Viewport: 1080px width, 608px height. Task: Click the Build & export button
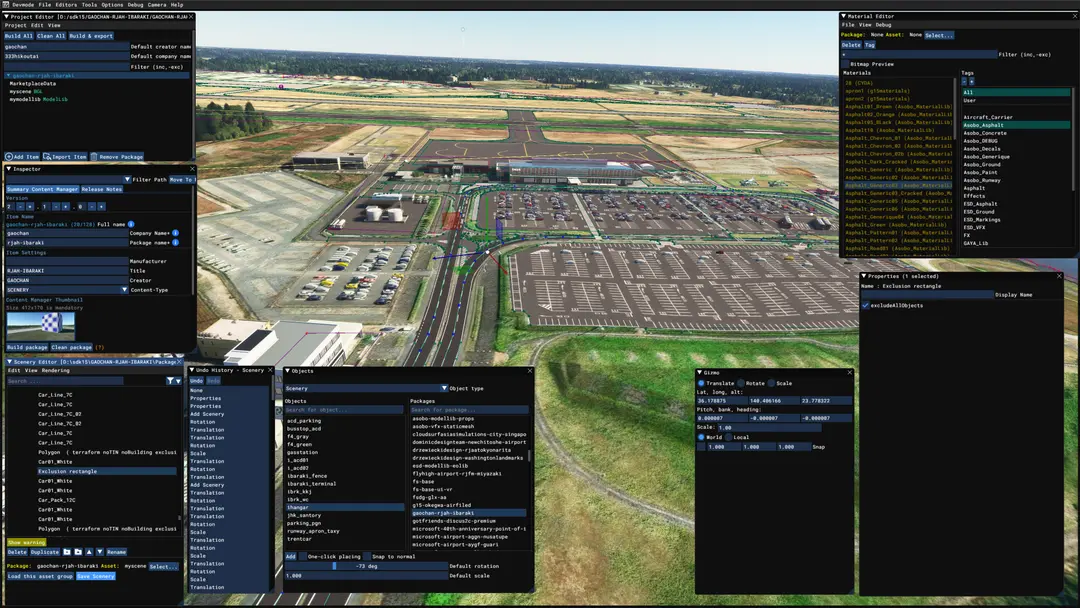click(x=91, y=36)
